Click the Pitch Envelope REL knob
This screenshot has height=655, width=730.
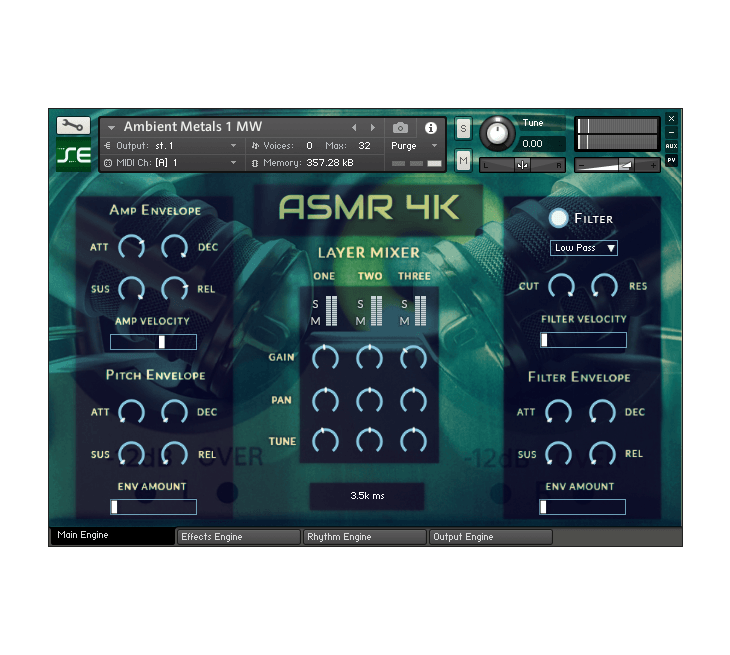click(x=174, y=454)
